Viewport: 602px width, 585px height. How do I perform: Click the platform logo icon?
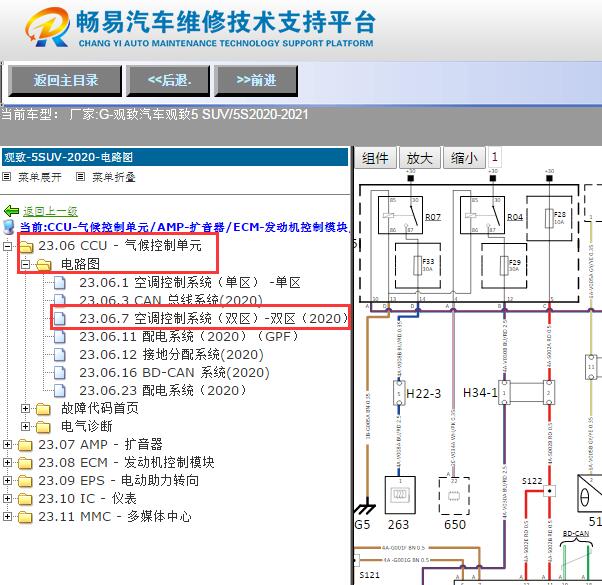coord(47,27)
